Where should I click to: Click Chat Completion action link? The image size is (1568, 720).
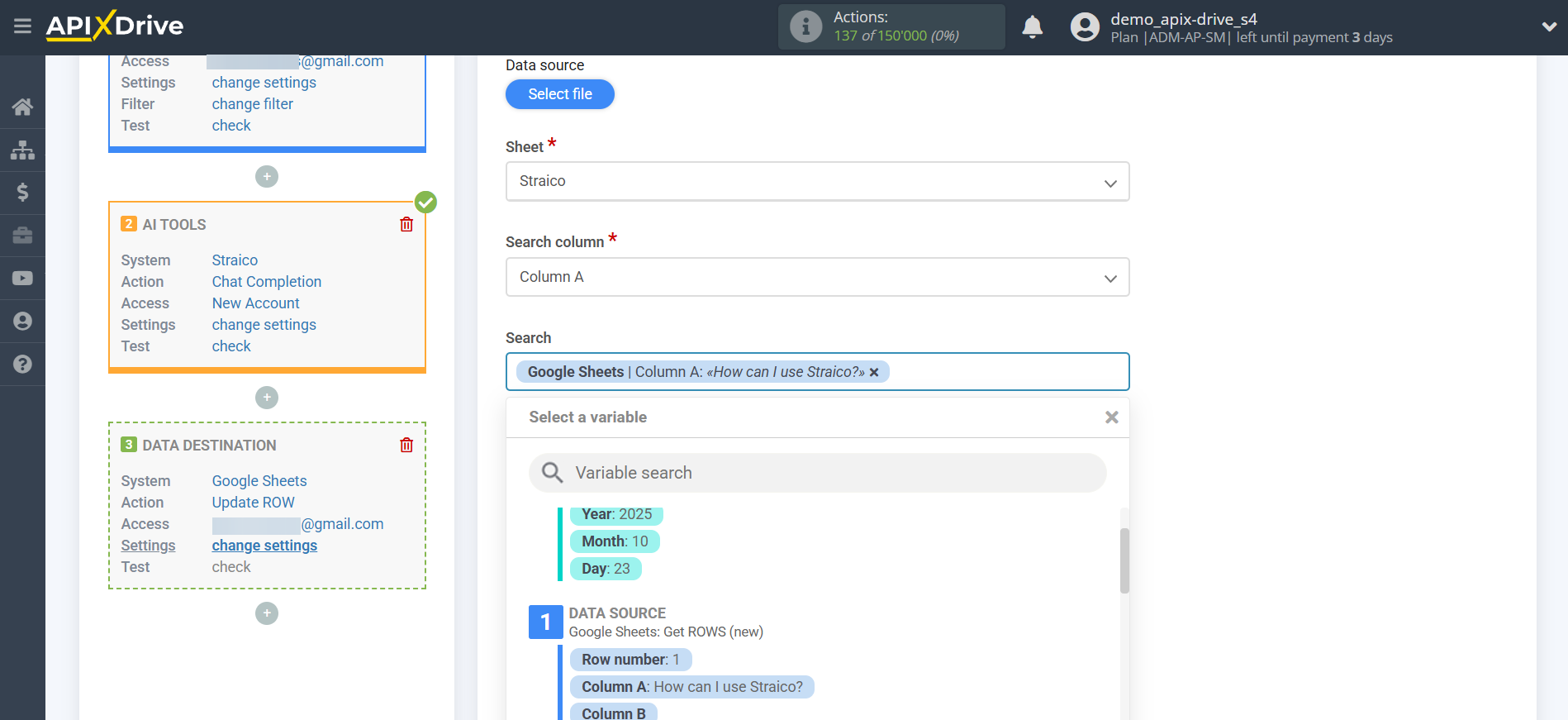click(x=267, y=282)
